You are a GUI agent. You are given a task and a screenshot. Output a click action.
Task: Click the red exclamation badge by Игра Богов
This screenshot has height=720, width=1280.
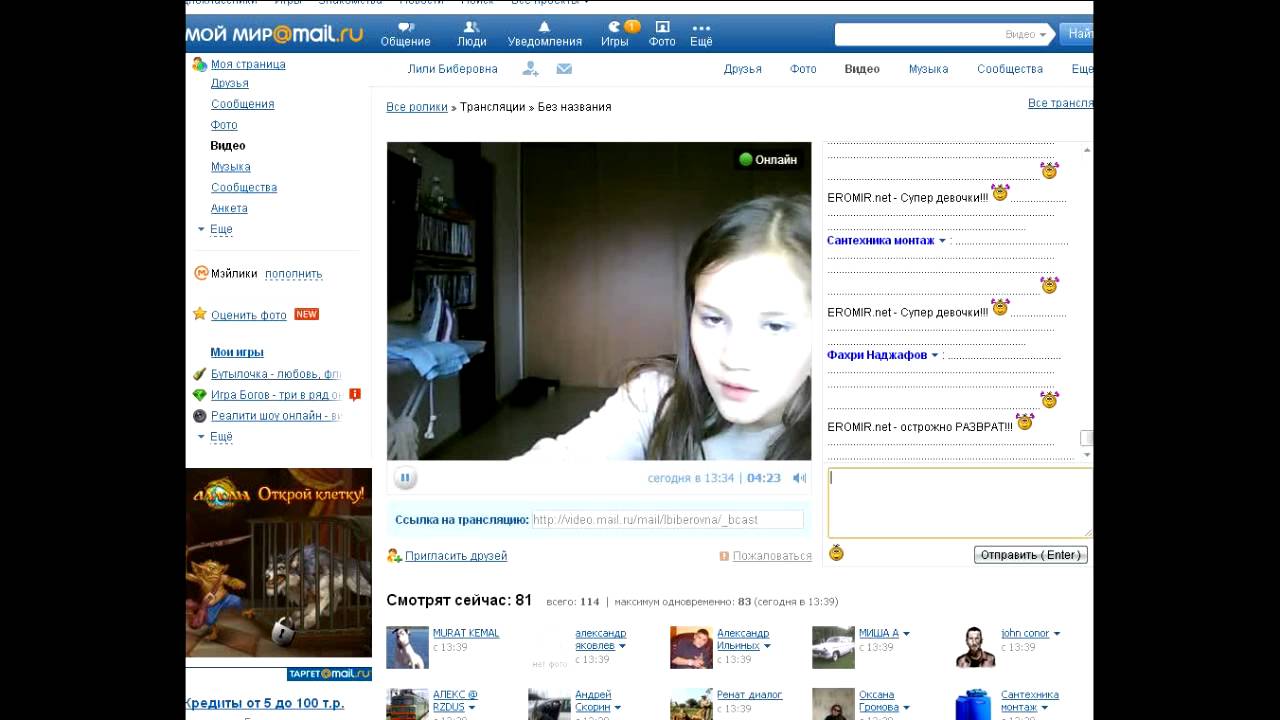click(354, 395)
